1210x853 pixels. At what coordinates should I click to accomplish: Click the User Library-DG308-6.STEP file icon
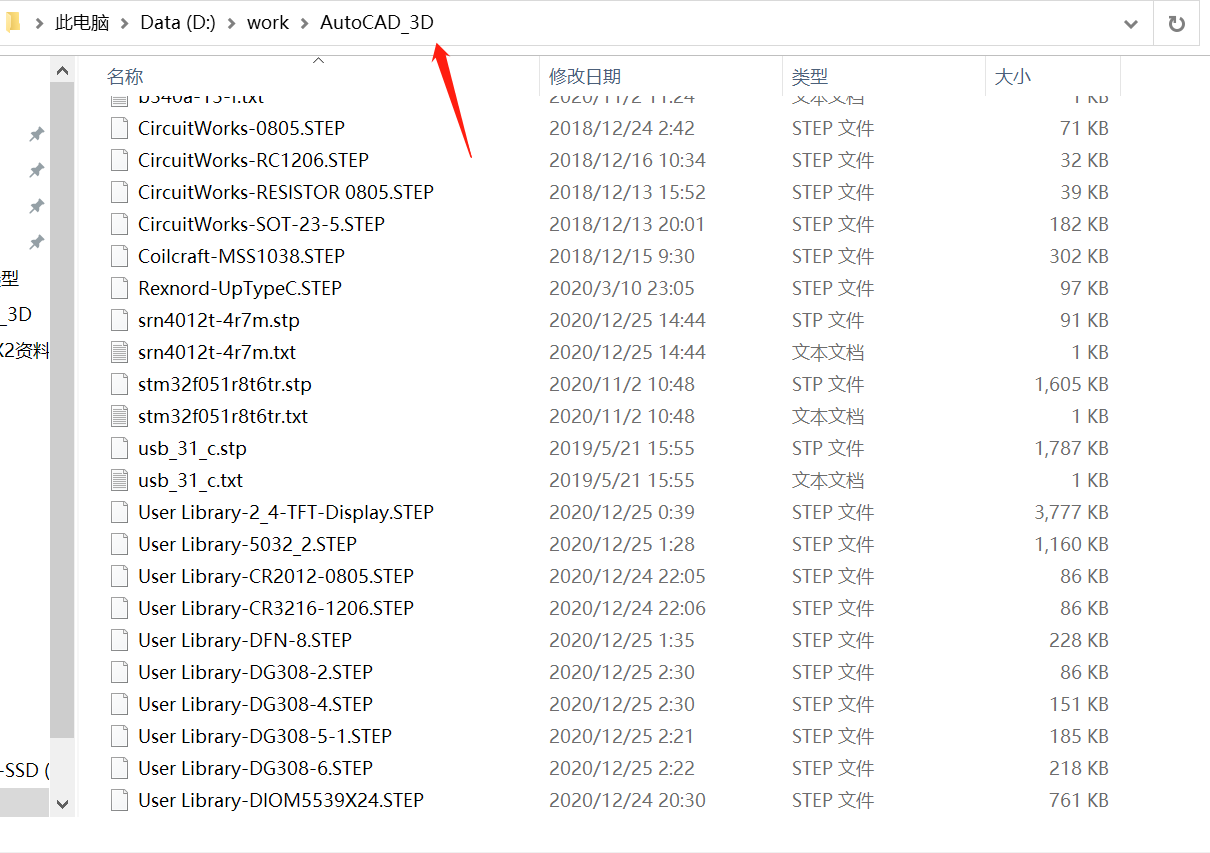tap(120, 768)
